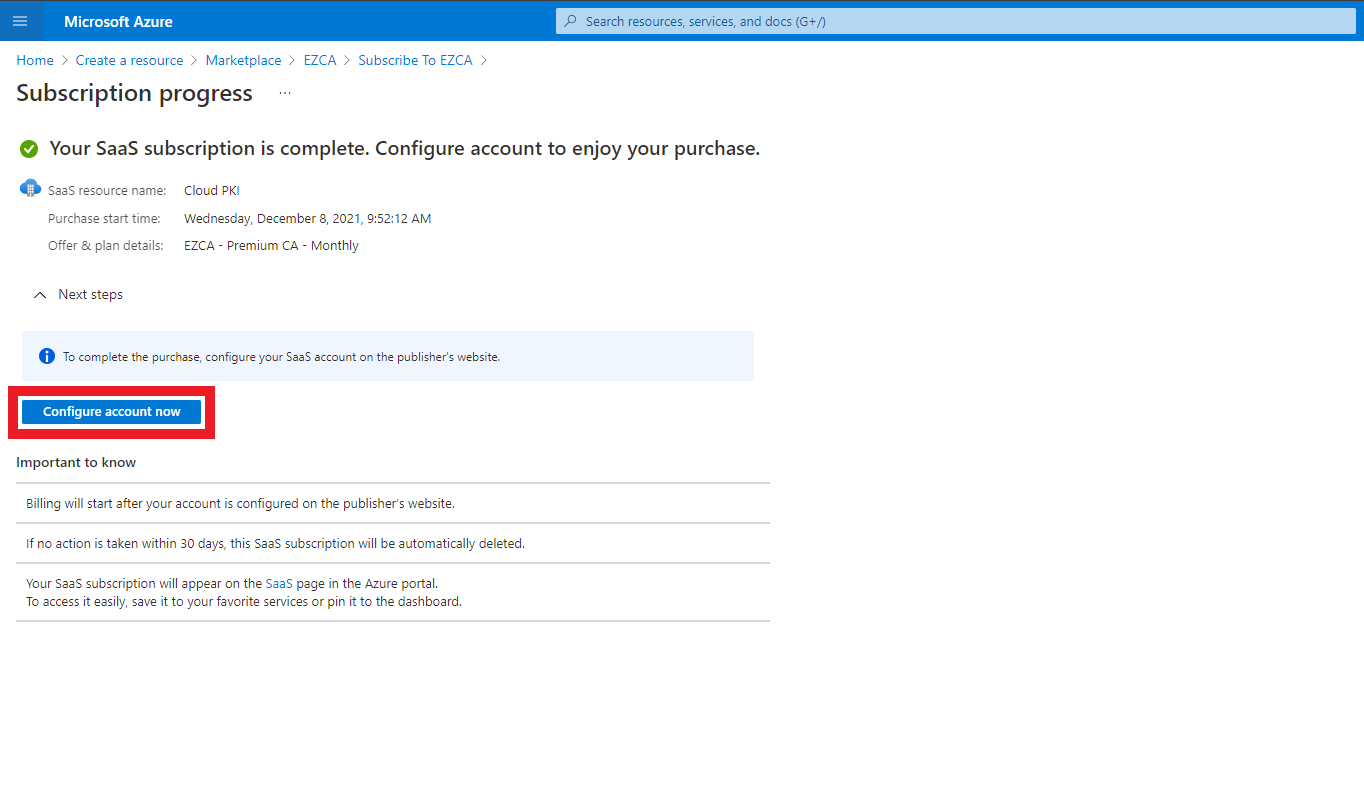Open EZCA breadcrumb link
This screenshot has height=785, width=1364.
[320, 60]
